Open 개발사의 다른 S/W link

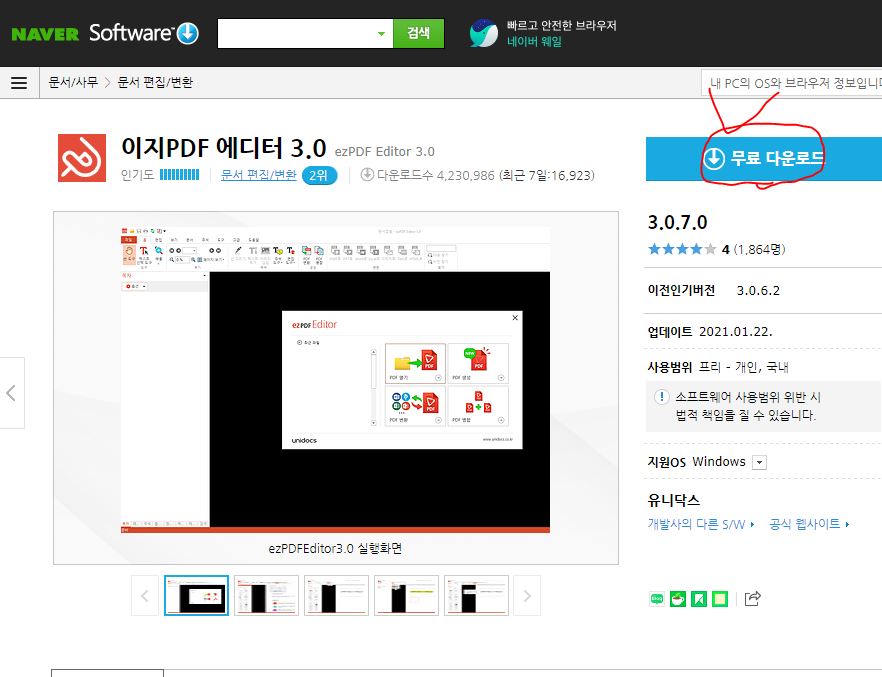pyautogui.click(x=701, y=525)
